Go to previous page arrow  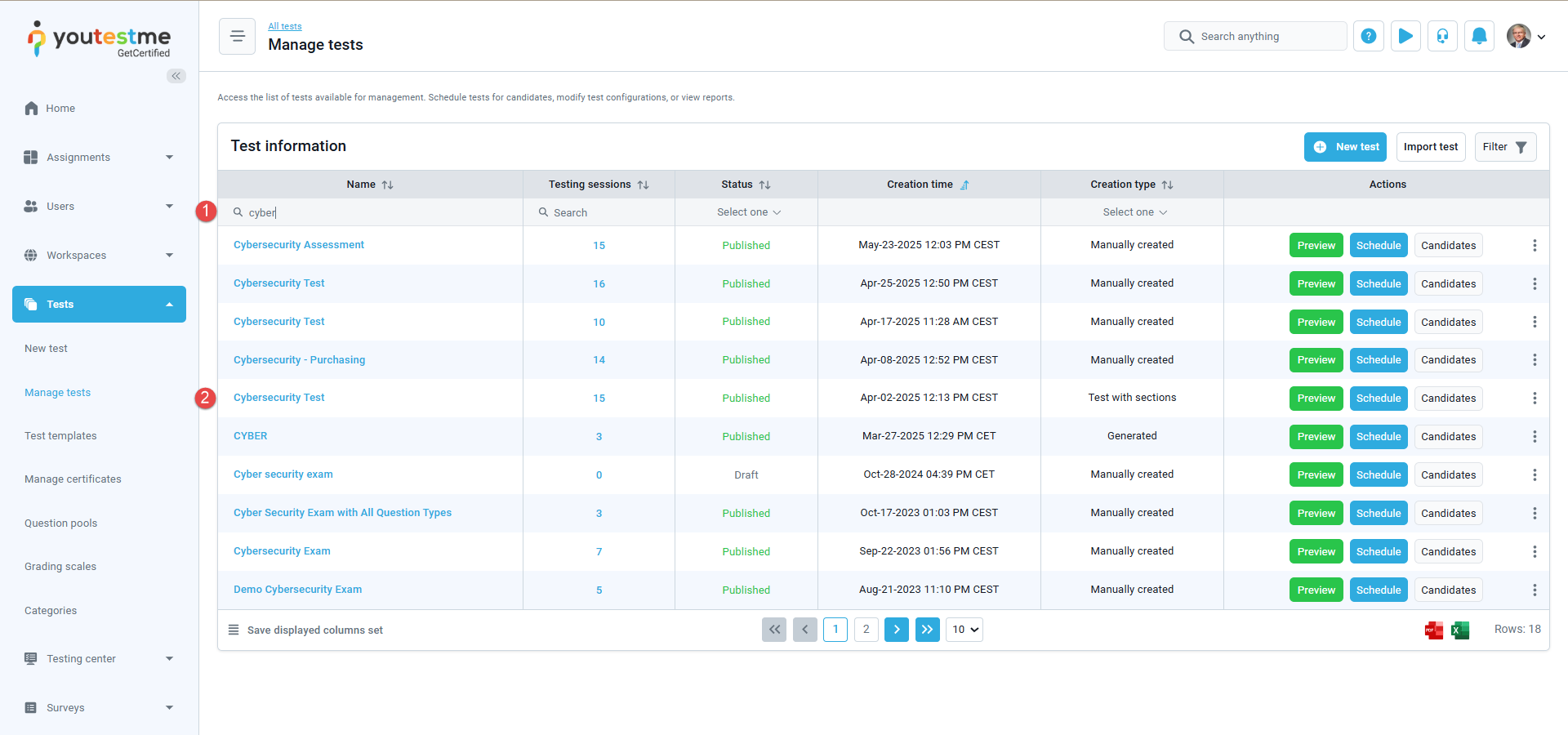coord(805,630)
